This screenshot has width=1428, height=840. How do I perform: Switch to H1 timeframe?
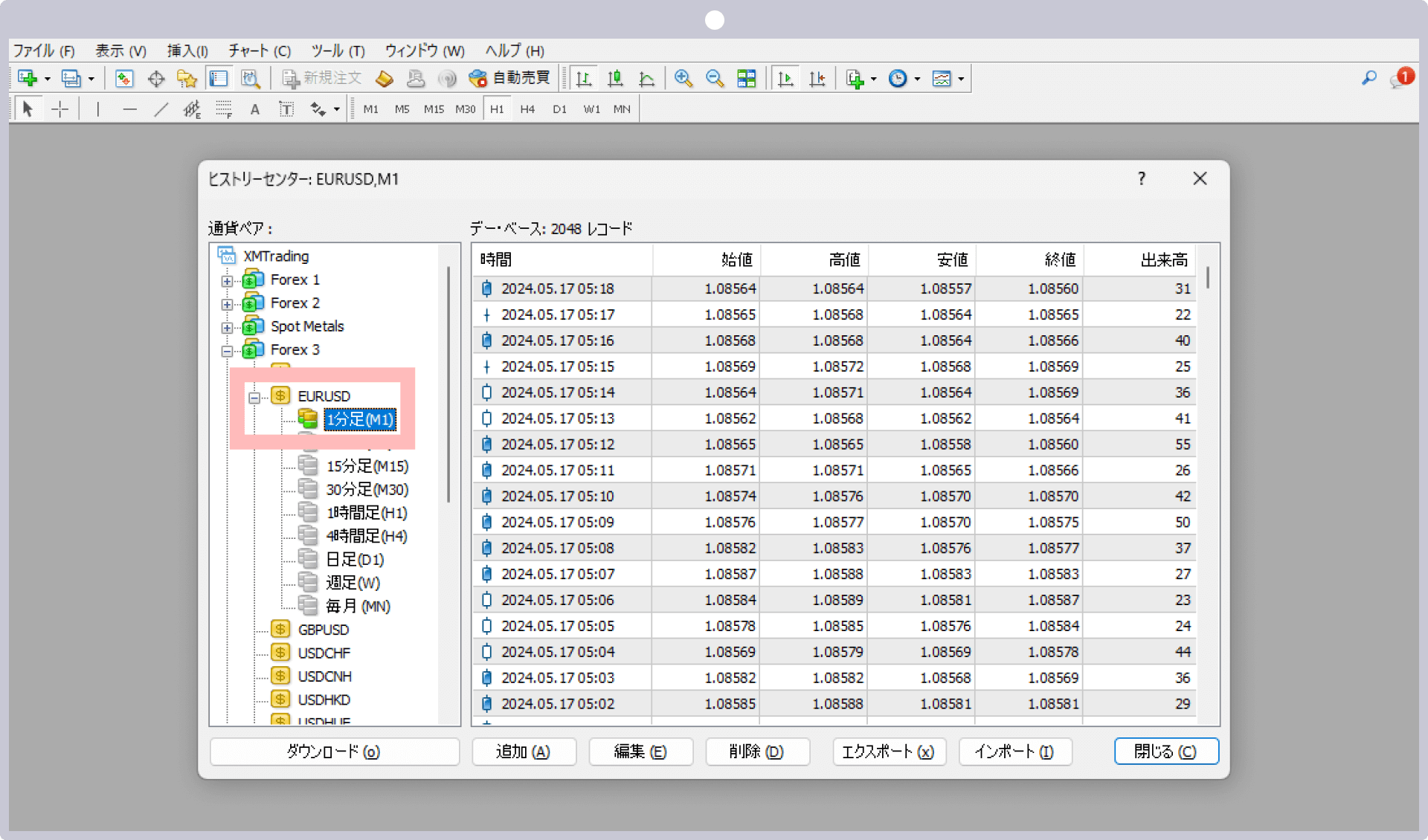click(497, 109)
